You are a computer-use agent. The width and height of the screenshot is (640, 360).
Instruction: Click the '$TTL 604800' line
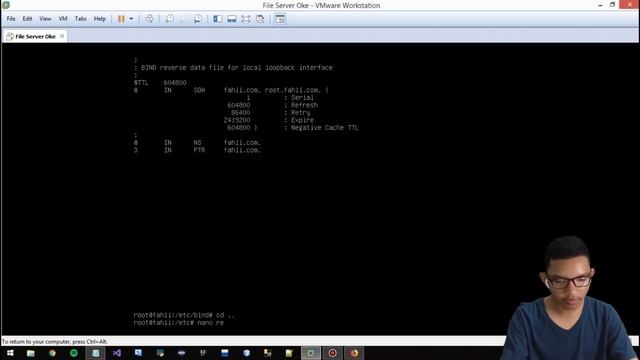160,83
